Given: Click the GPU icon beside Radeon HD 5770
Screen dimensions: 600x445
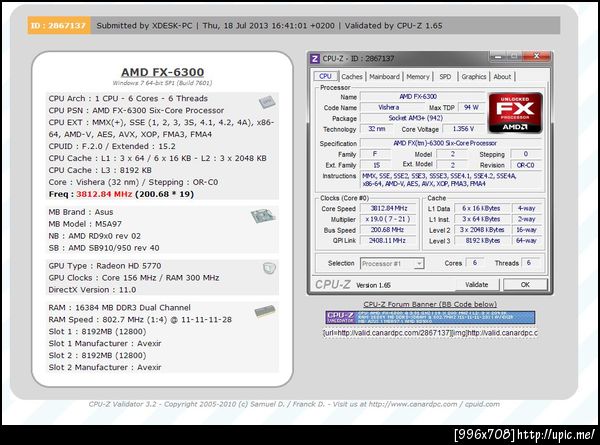Looking at the screenshot, I should 269,268.
